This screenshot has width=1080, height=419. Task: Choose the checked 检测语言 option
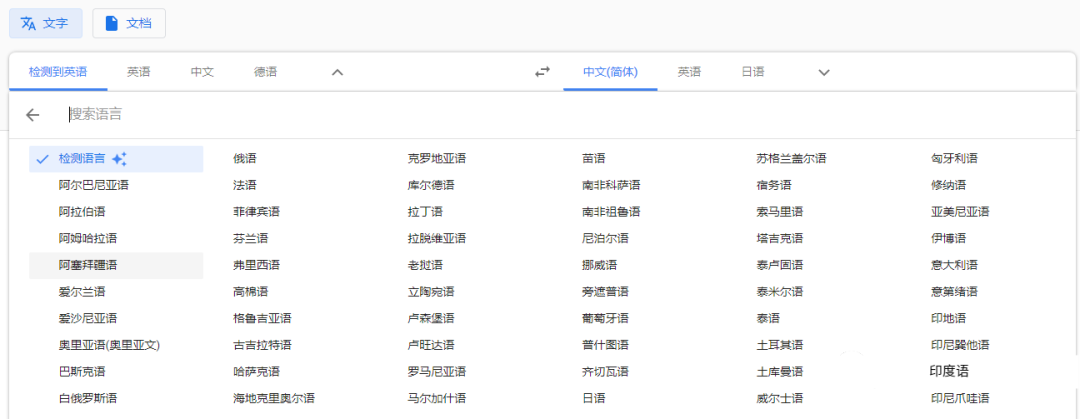[116, 159]
